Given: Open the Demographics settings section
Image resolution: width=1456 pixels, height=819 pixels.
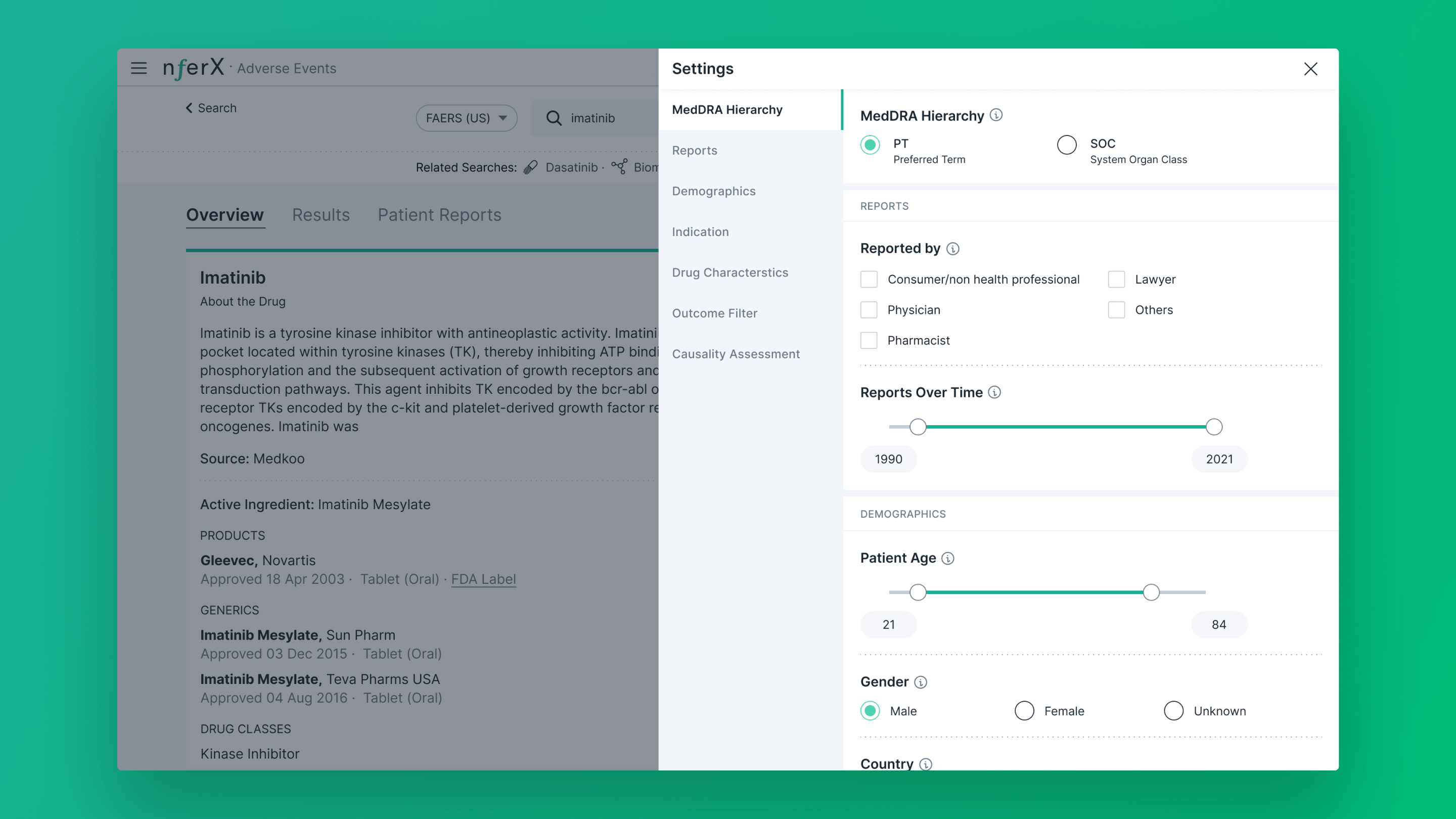Looking at the screenshot, I should pos(713,191).
